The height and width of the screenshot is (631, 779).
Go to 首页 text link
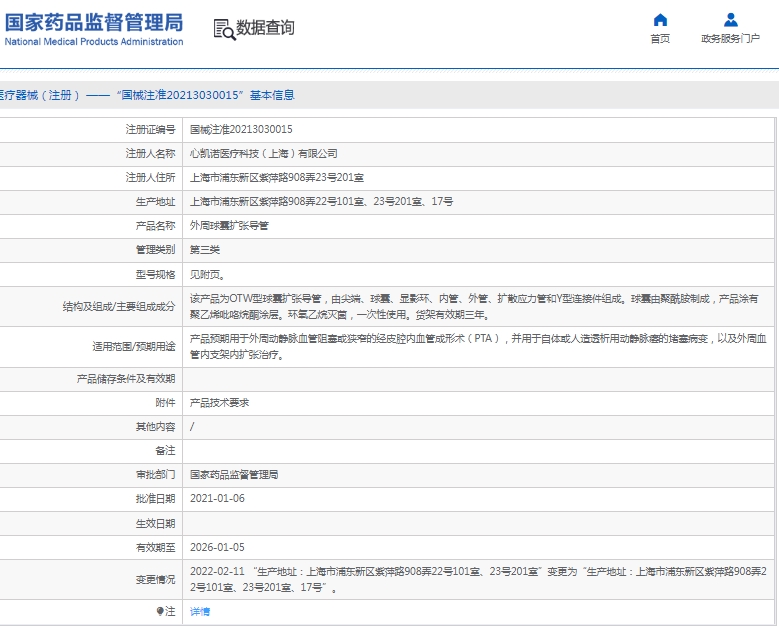click(660, 39)
